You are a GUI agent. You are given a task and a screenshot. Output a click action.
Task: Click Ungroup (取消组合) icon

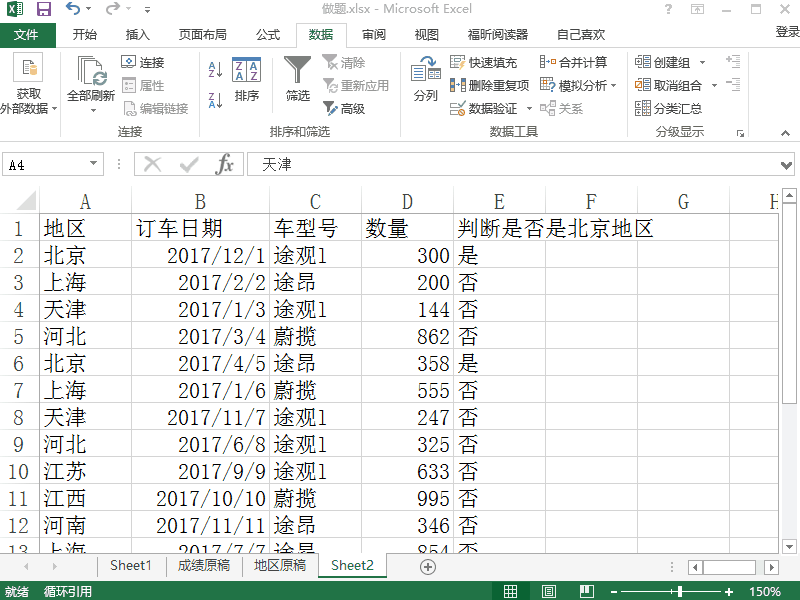click(x=642, y=85)
